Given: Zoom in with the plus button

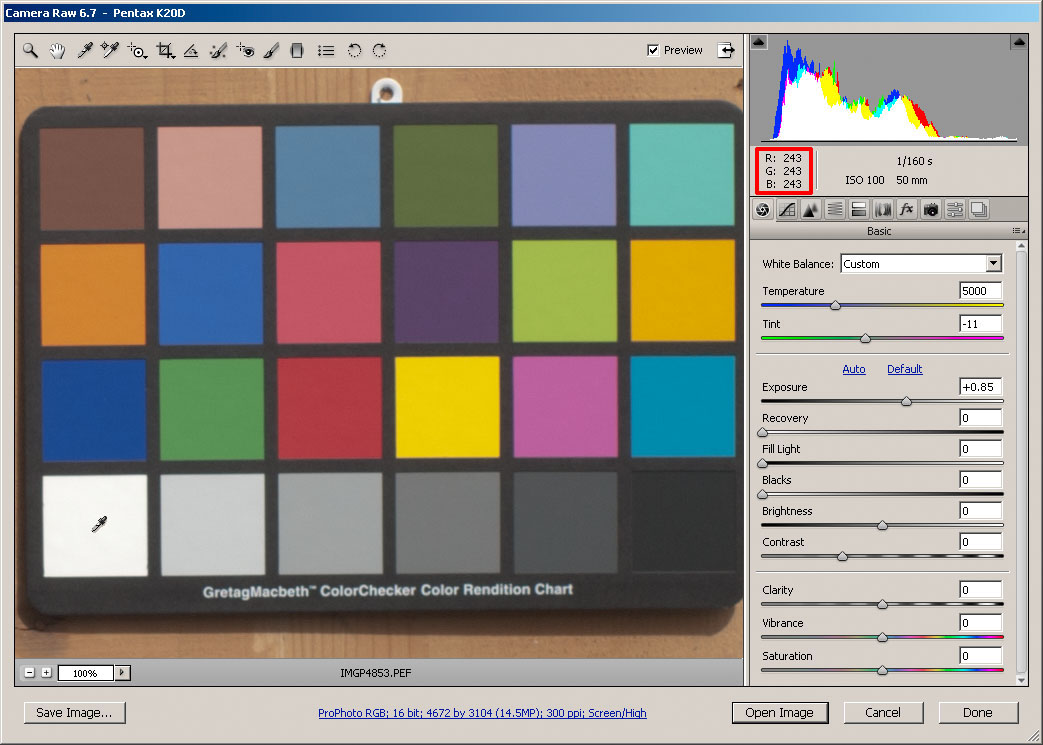Looking at the screenshot, I should 47,672.
